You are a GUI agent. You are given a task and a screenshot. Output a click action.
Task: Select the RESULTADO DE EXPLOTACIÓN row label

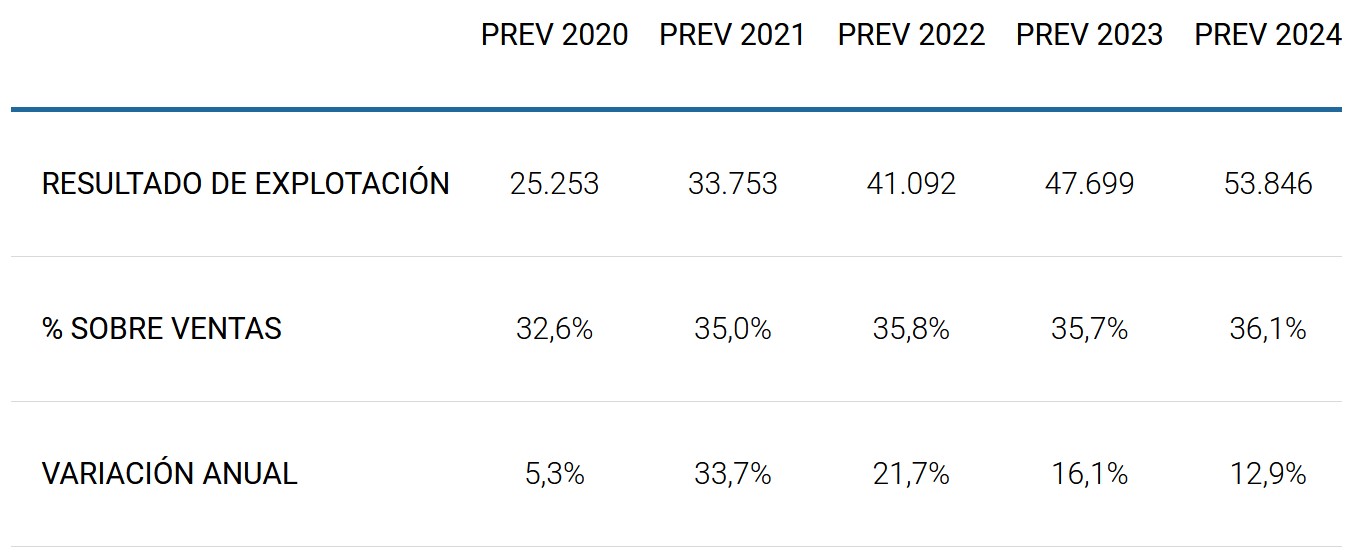point(245,184)
